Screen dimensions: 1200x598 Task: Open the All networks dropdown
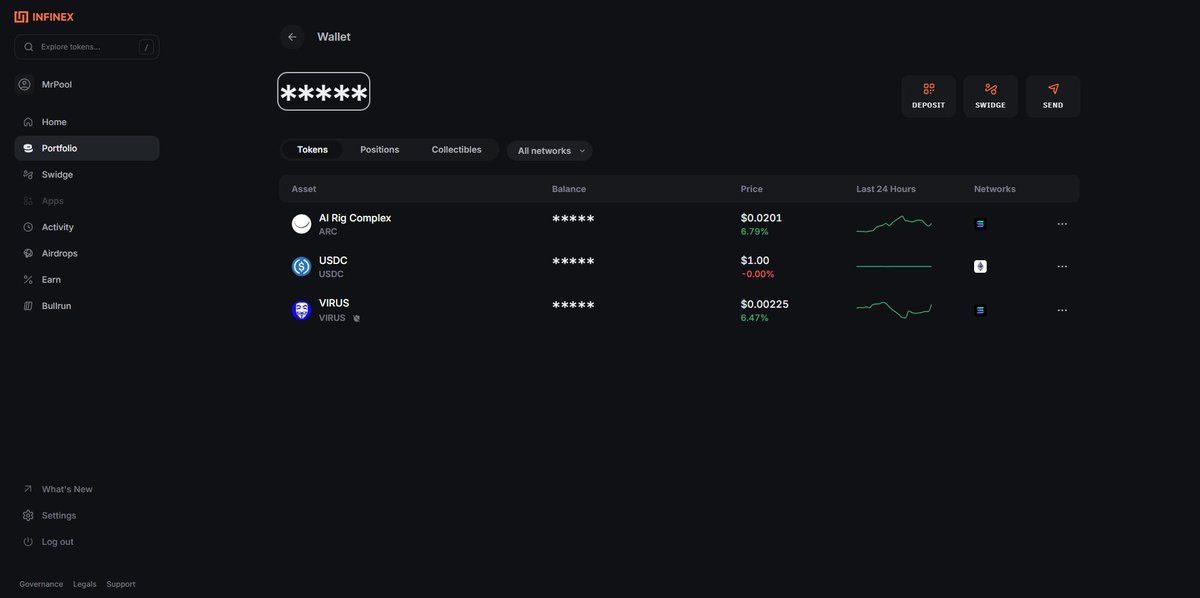tap(549, 151)
